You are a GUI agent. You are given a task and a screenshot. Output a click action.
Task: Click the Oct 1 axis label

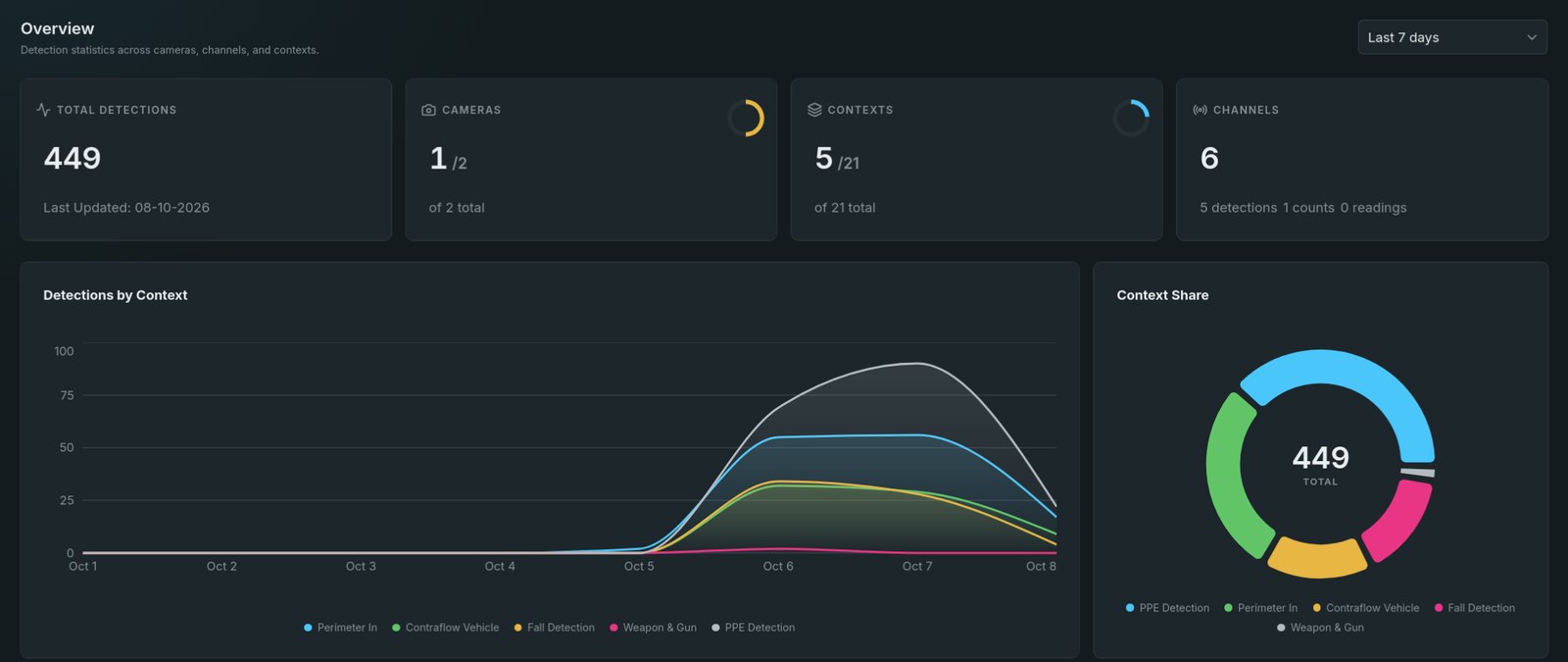(x=82, y=566)
